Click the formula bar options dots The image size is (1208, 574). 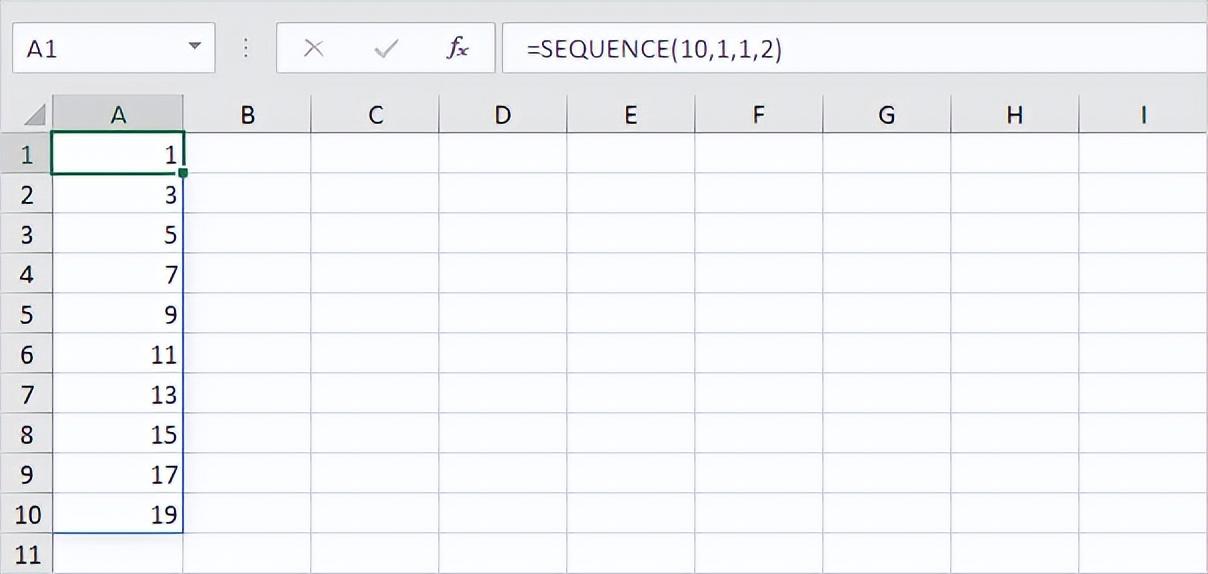(x=246, y=48)
